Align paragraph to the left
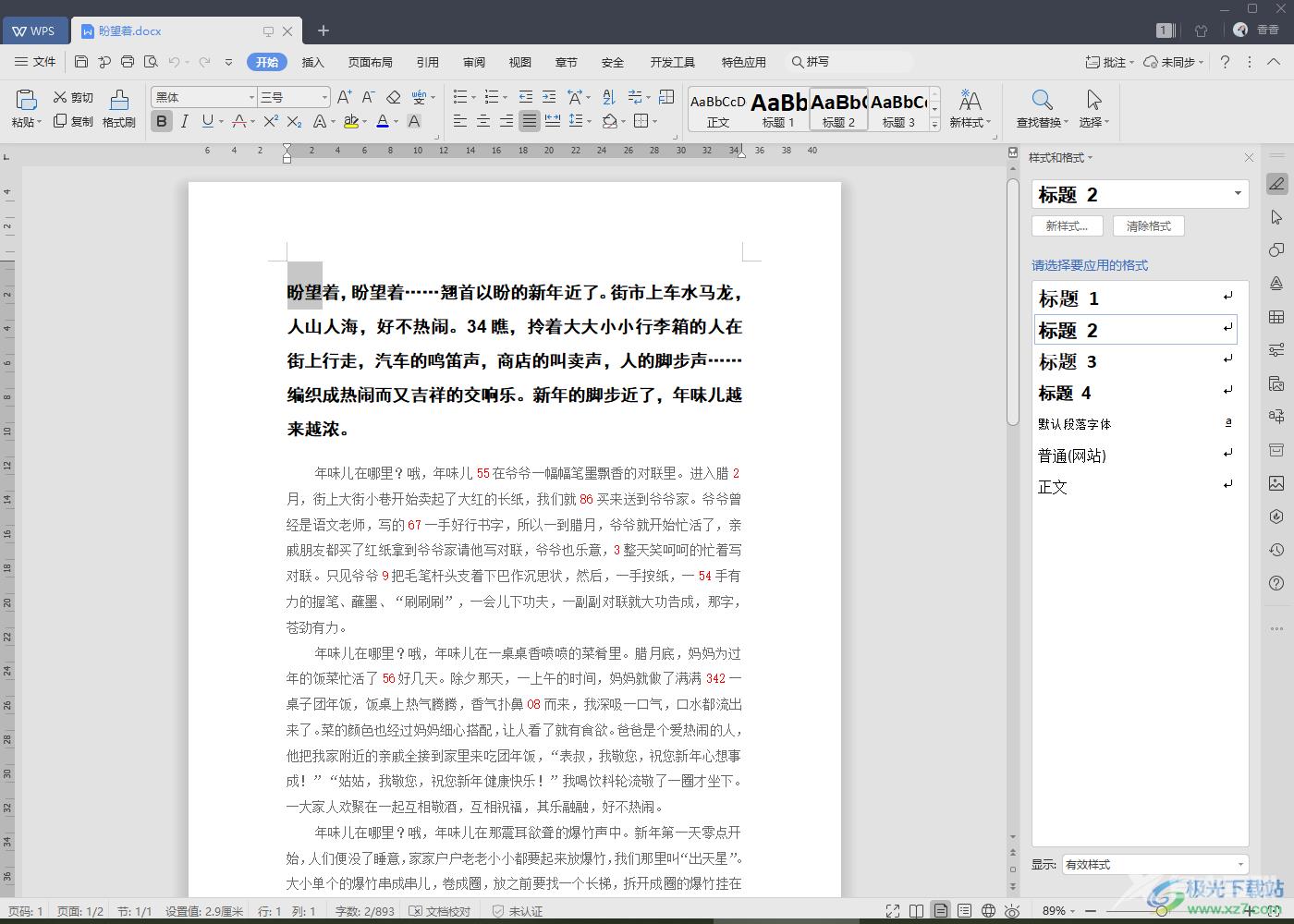Viewport: 1294px width, 924px height. [460, 121]
